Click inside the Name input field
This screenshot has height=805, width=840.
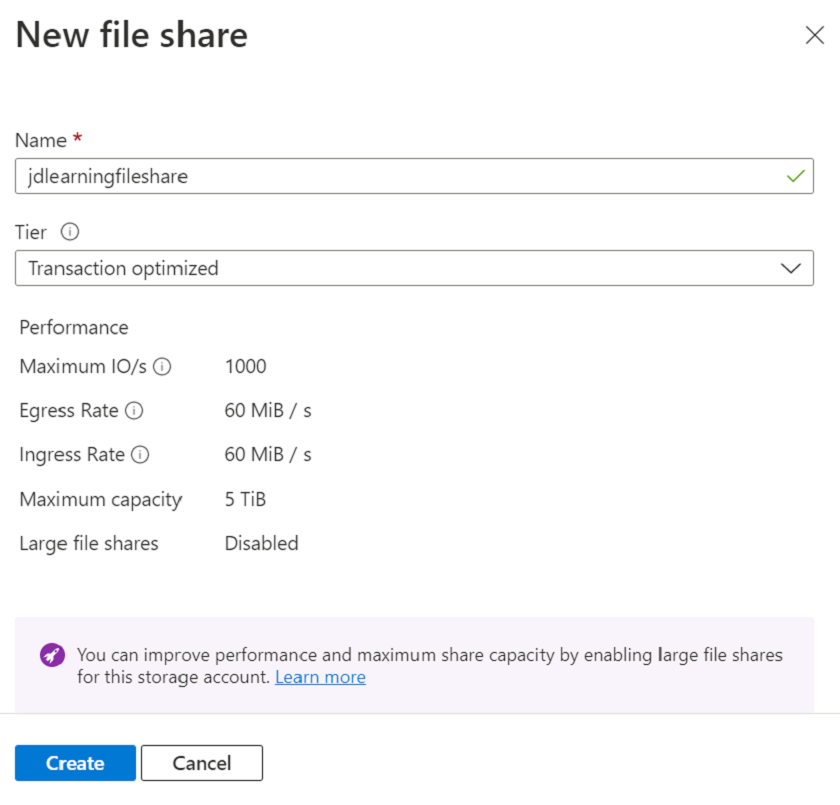[400, 176]
